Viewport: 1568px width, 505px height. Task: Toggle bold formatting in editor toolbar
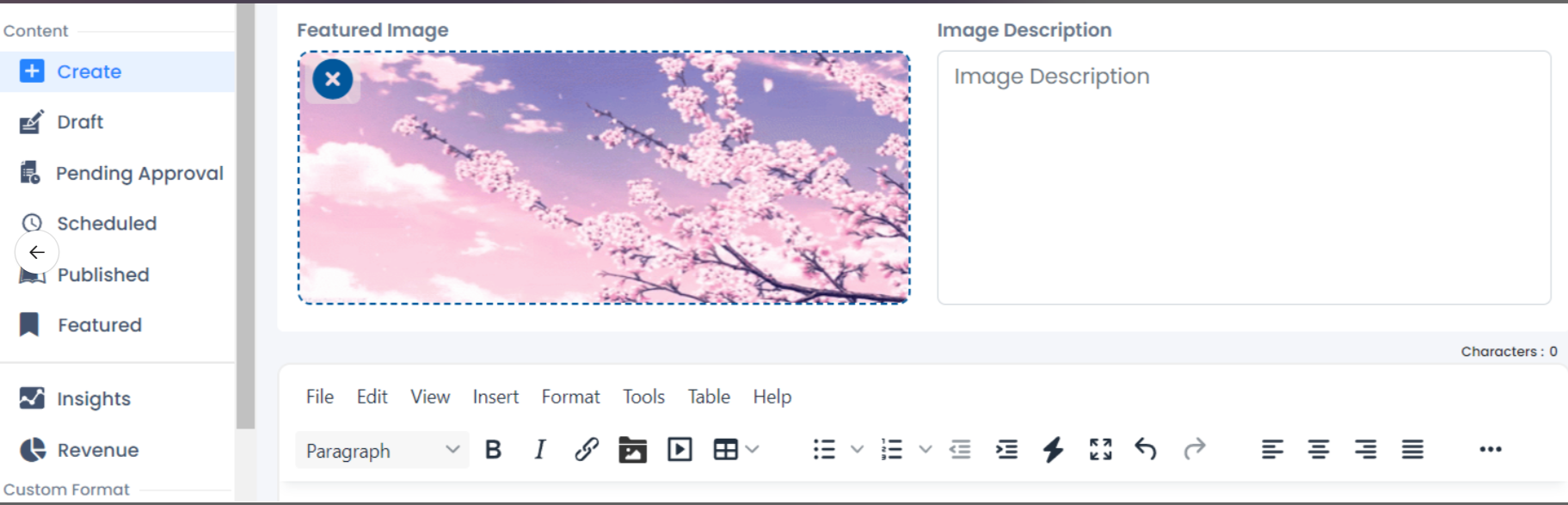[493, 450]
